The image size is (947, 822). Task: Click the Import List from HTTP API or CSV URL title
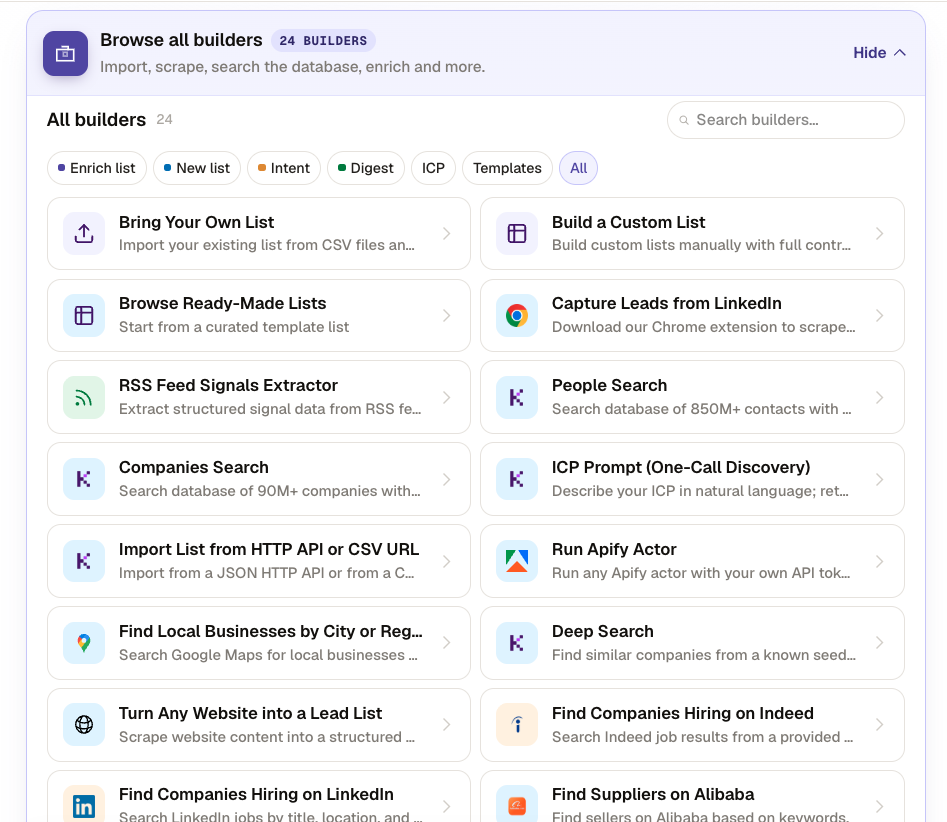(269, 549)
